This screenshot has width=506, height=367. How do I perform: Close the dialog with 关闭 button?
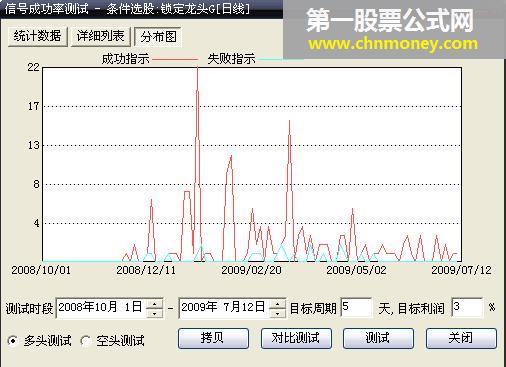[x=461, y=338]
